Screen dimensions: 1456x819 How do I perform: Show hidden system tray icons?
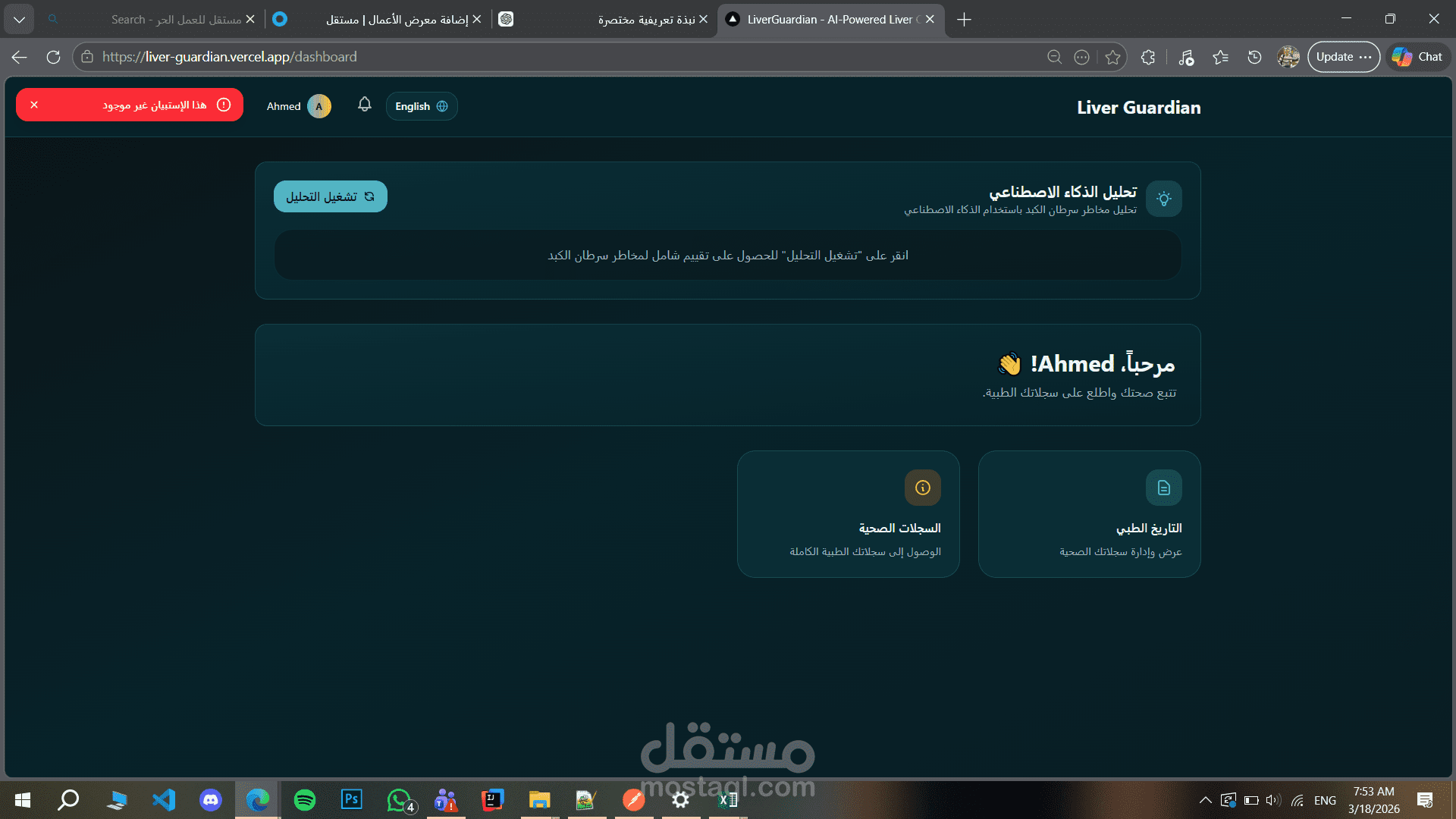1205,800
